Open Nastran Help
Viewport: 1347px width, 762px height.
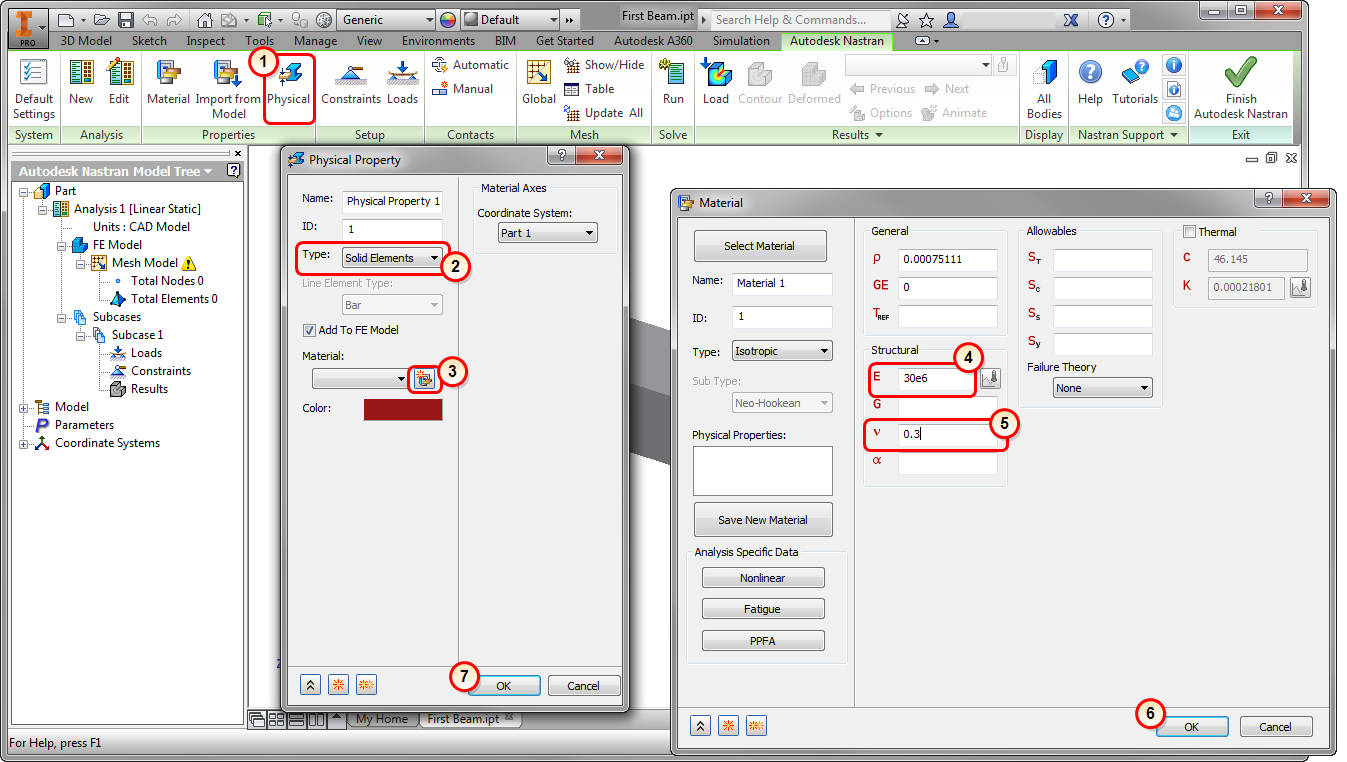[1090, 83]
